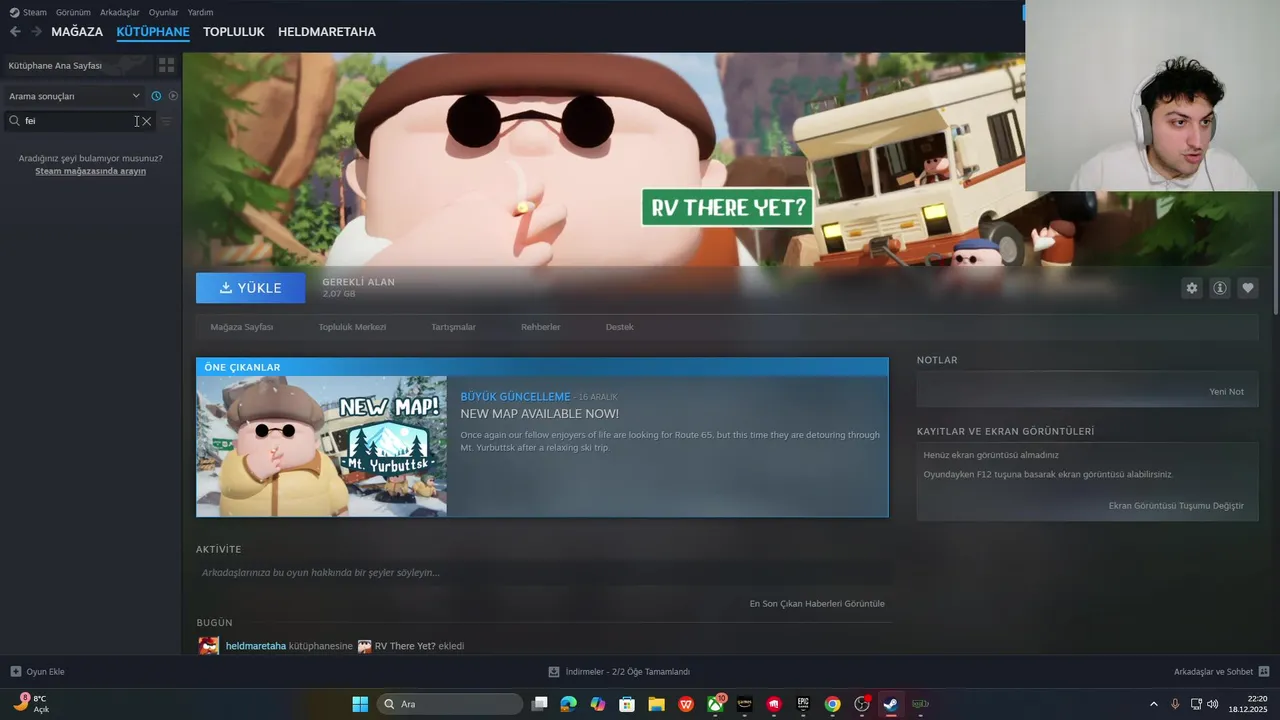
Task: Launch Microsoft Edge from taskbar
Action: tap(569, 704)
